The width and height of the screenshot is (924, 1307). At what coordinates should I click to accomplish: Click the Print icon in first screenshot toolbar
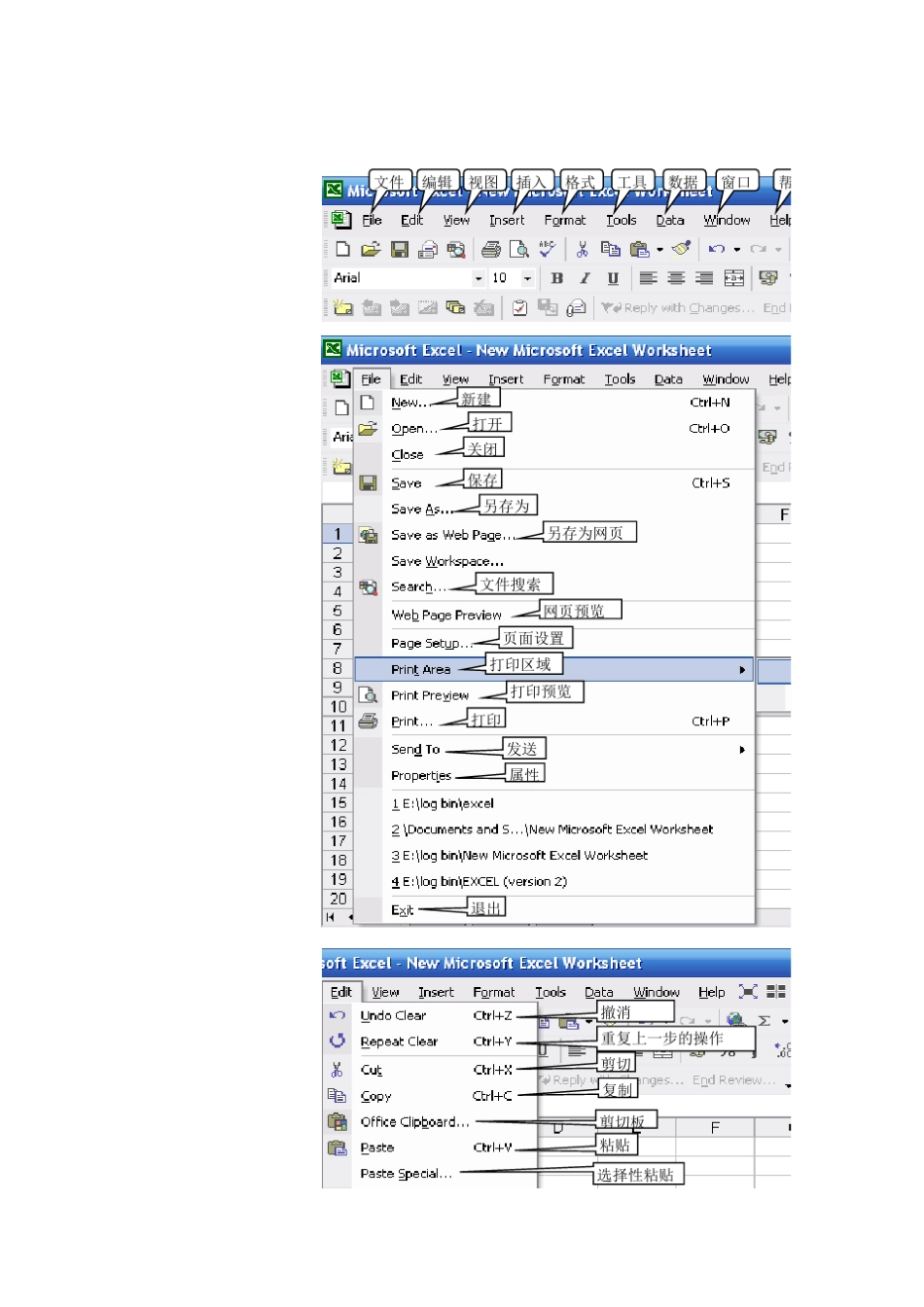click(491, 249)
